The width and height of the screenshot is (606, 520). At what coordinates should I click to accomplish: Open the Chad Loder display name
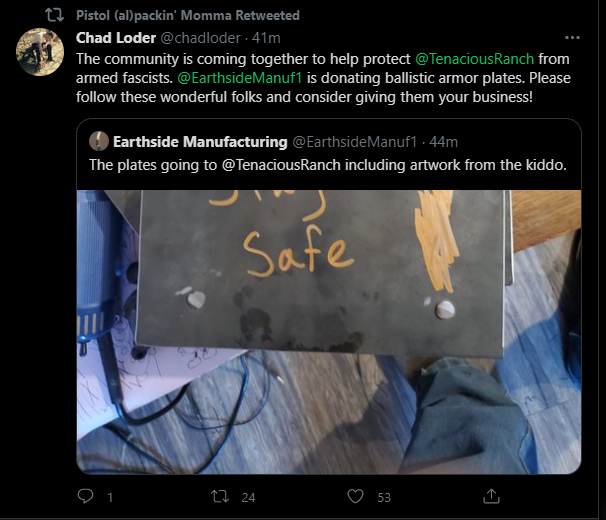tap(116, 38)
